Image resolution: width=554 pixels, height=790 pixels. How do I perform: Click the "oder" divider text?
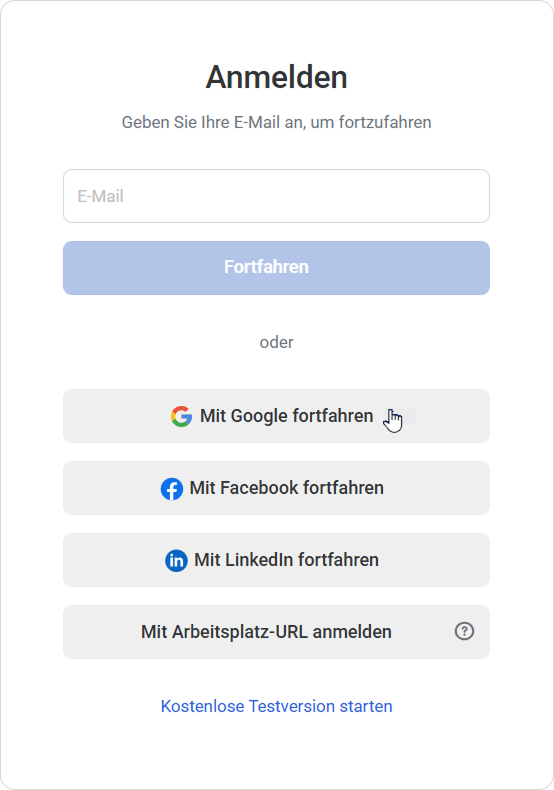276,342
